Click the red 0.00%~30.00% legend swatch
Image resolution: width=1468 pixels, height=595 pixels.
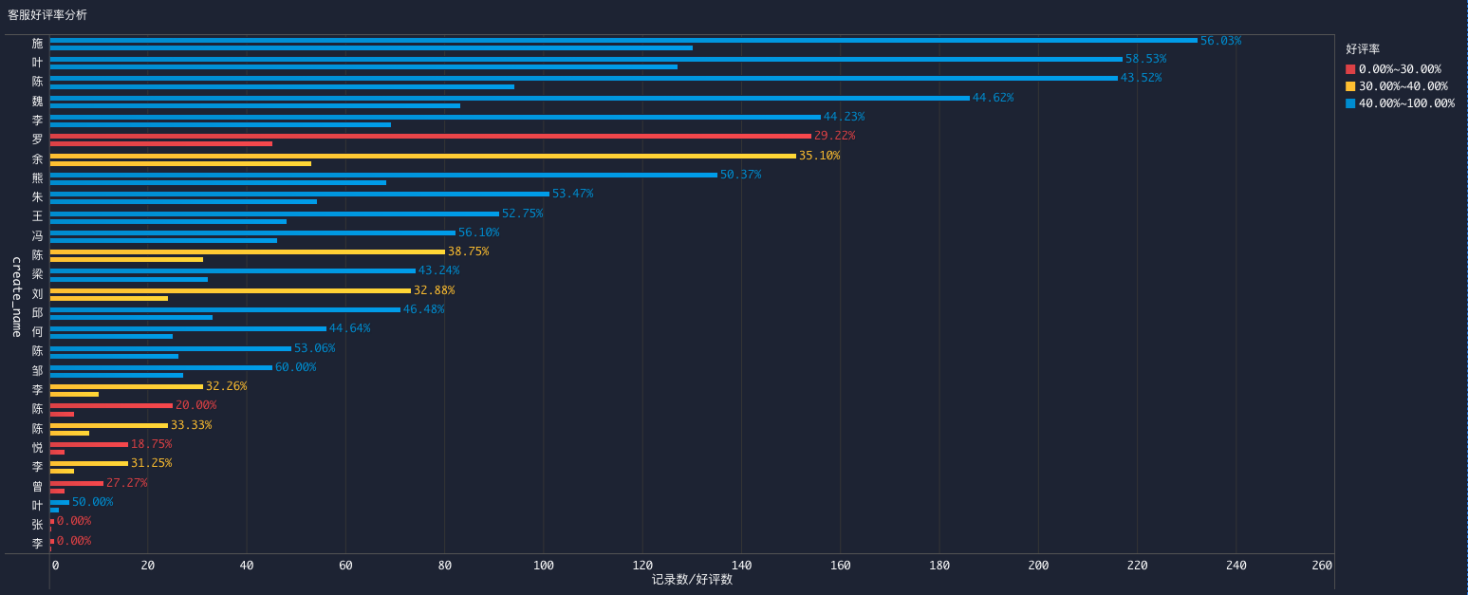click(1350, 69)
